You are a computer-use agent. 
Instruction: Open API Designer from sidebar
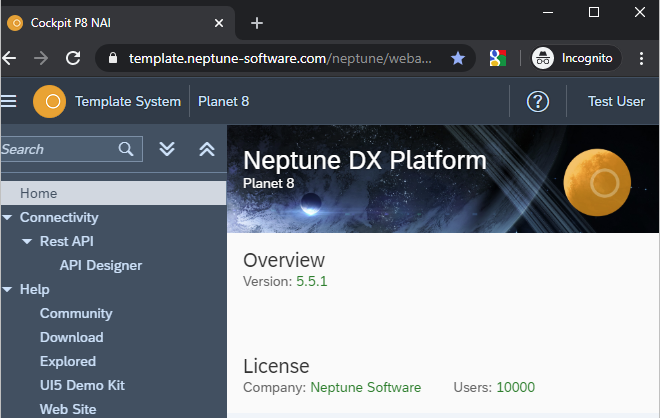100,265
